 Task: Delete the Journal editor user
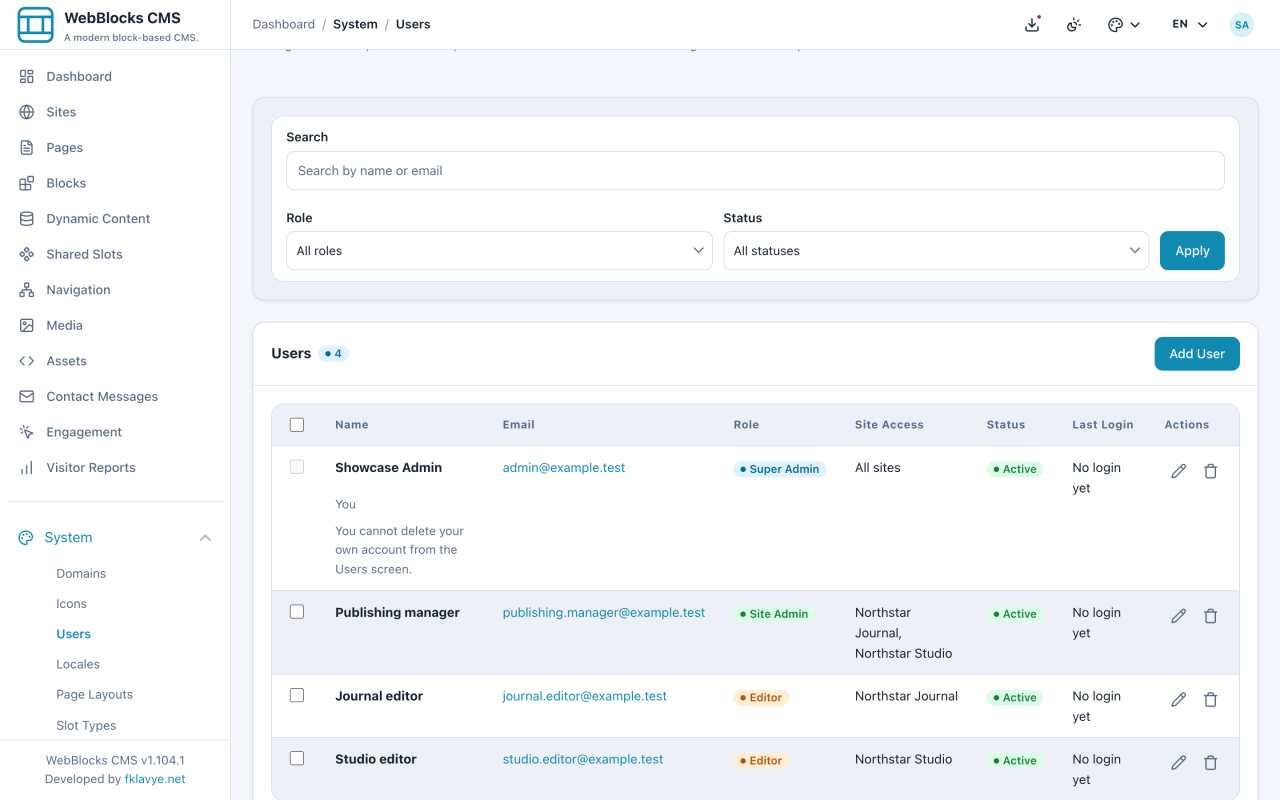(x=1211, y=700)
